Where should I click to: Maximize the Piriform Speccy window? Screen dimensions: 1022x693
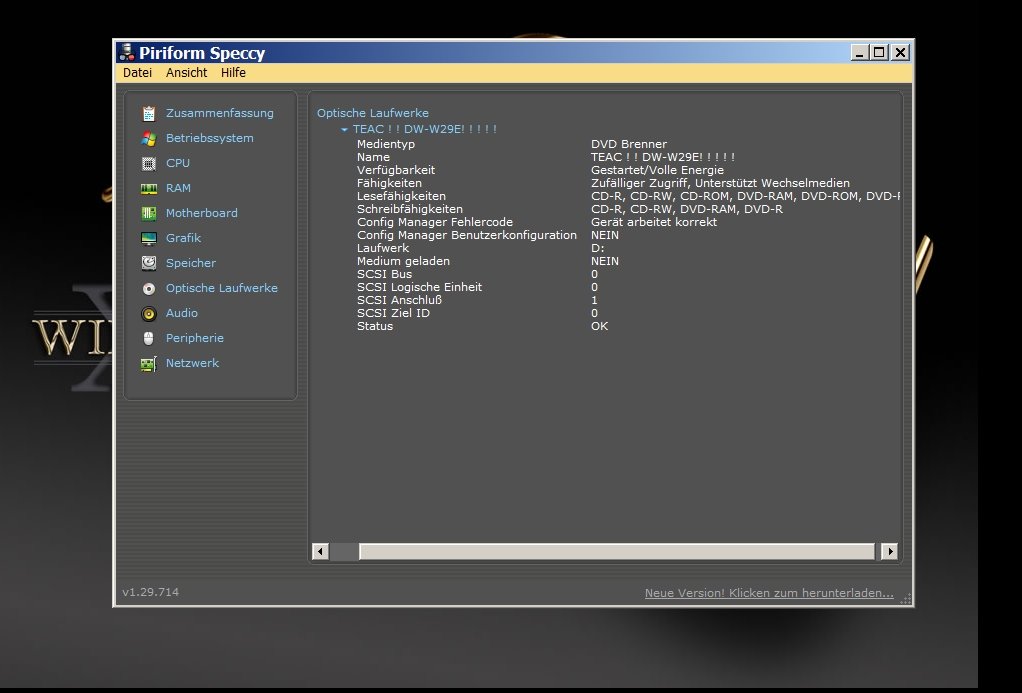coord(879,52)
